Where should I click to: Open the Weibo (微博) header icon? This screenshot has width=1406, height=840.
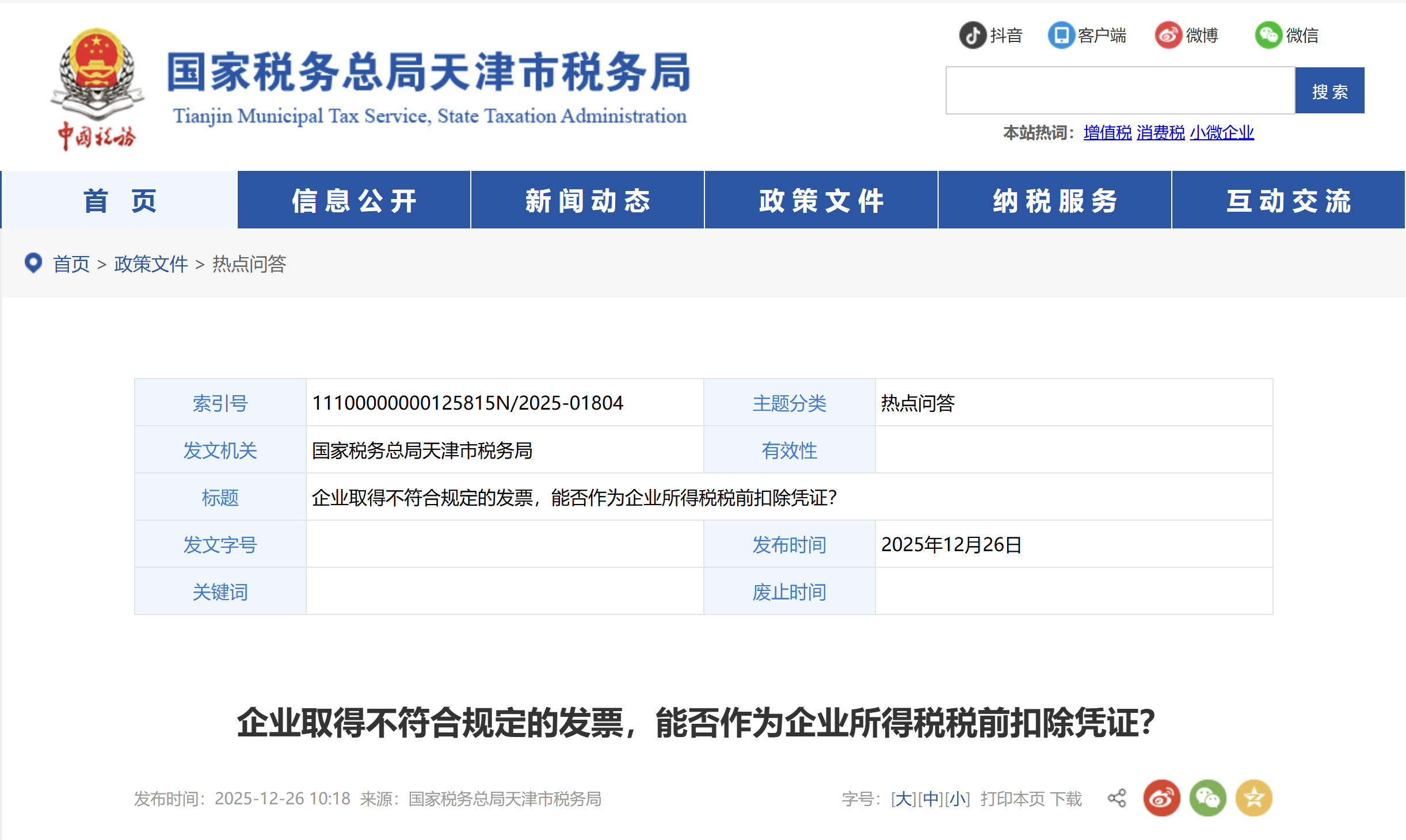tap(1168, 35)
